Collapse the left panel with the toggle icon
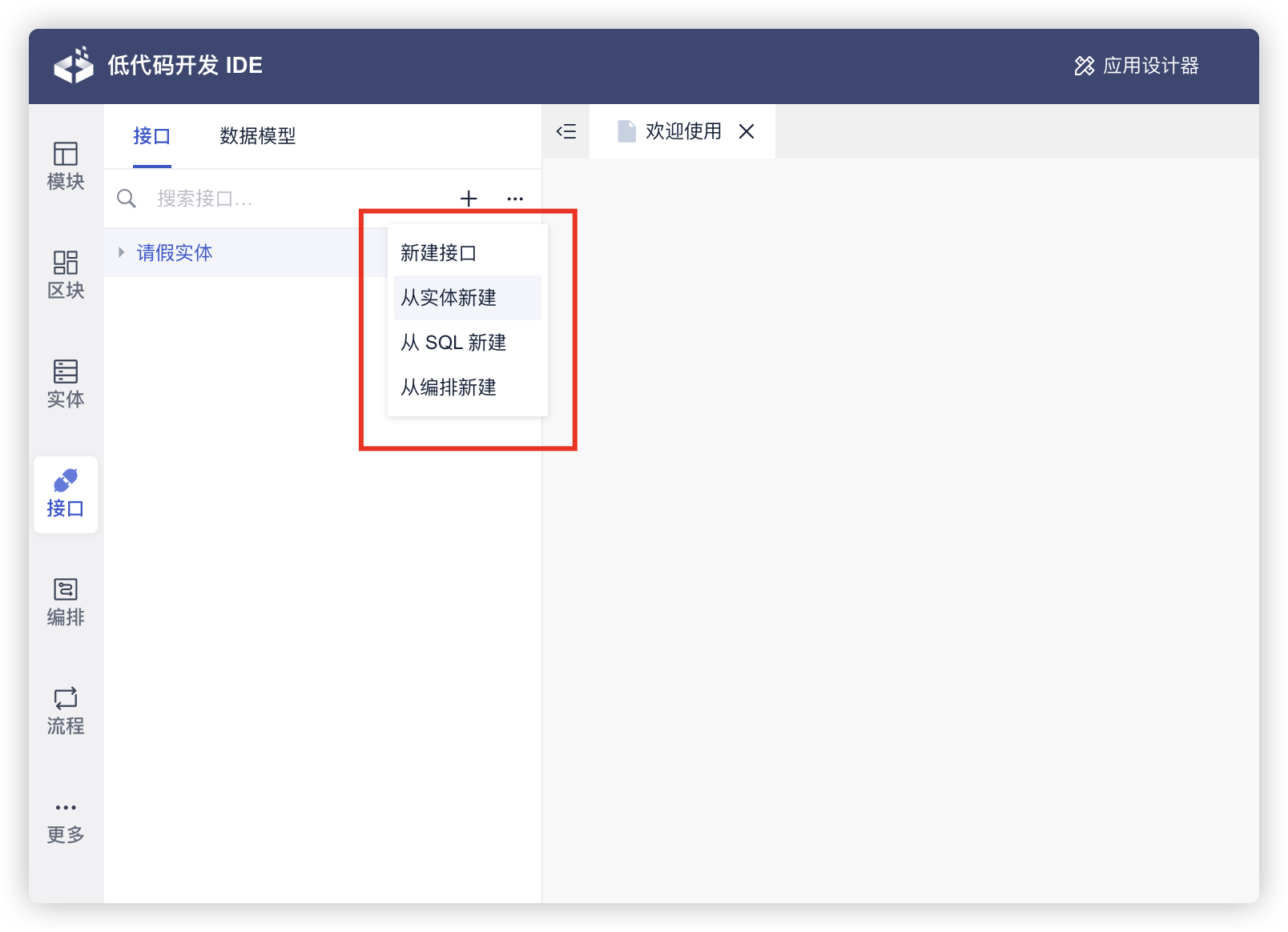The height and width of the screenshot is (932, 1288). pyautogui.click(x=566, y=131)
